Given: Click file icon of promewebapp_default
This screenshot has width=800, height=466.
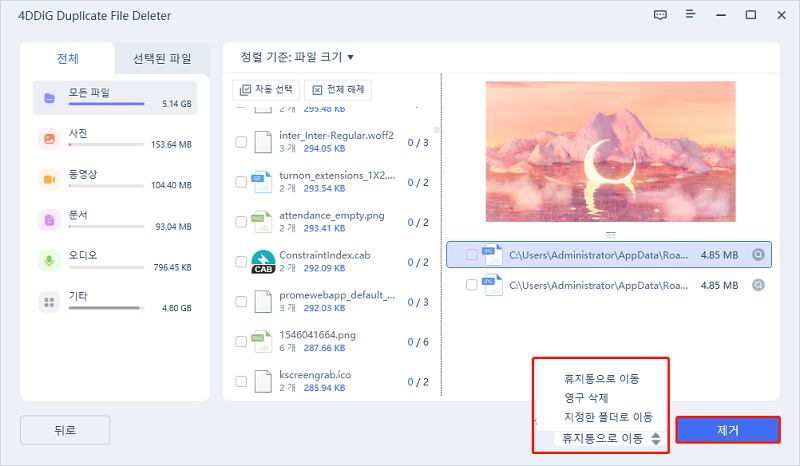Looking at the screenshot, I should point(263,302).
